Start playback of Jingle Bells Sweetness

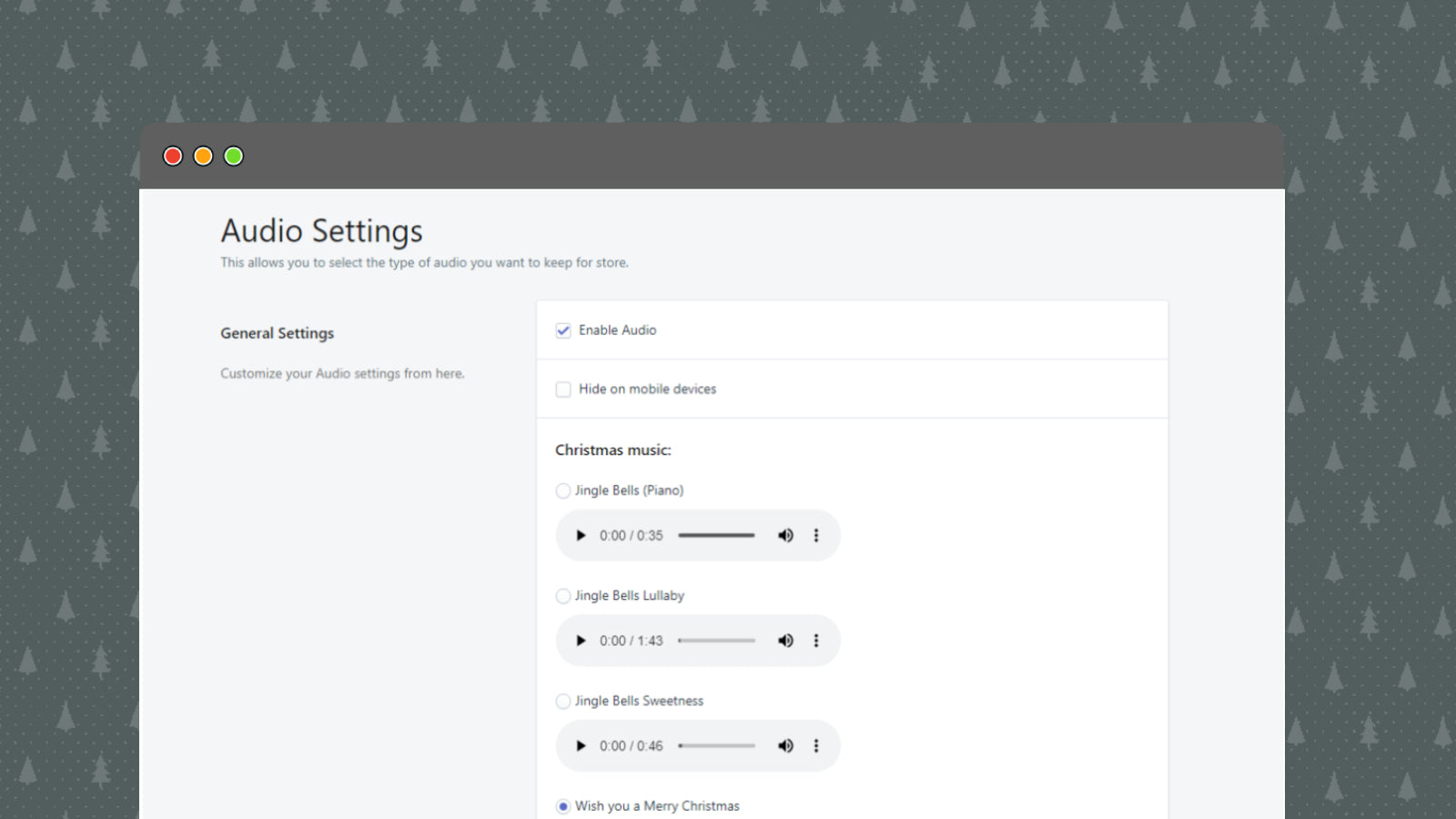pyautogui.click(x=581, y=745)
